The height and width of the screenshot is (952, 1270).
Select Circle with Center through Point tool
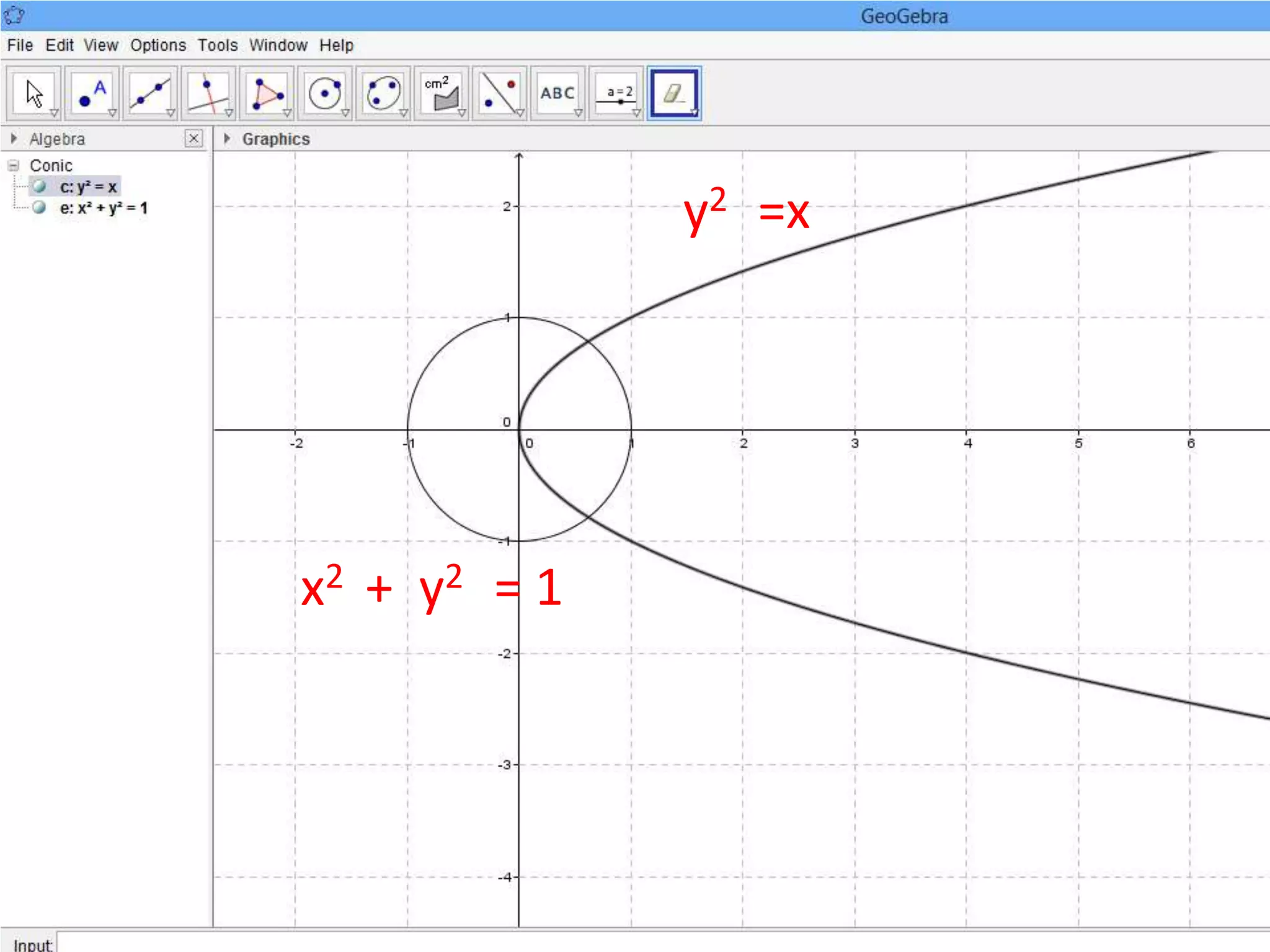[325, 93]
